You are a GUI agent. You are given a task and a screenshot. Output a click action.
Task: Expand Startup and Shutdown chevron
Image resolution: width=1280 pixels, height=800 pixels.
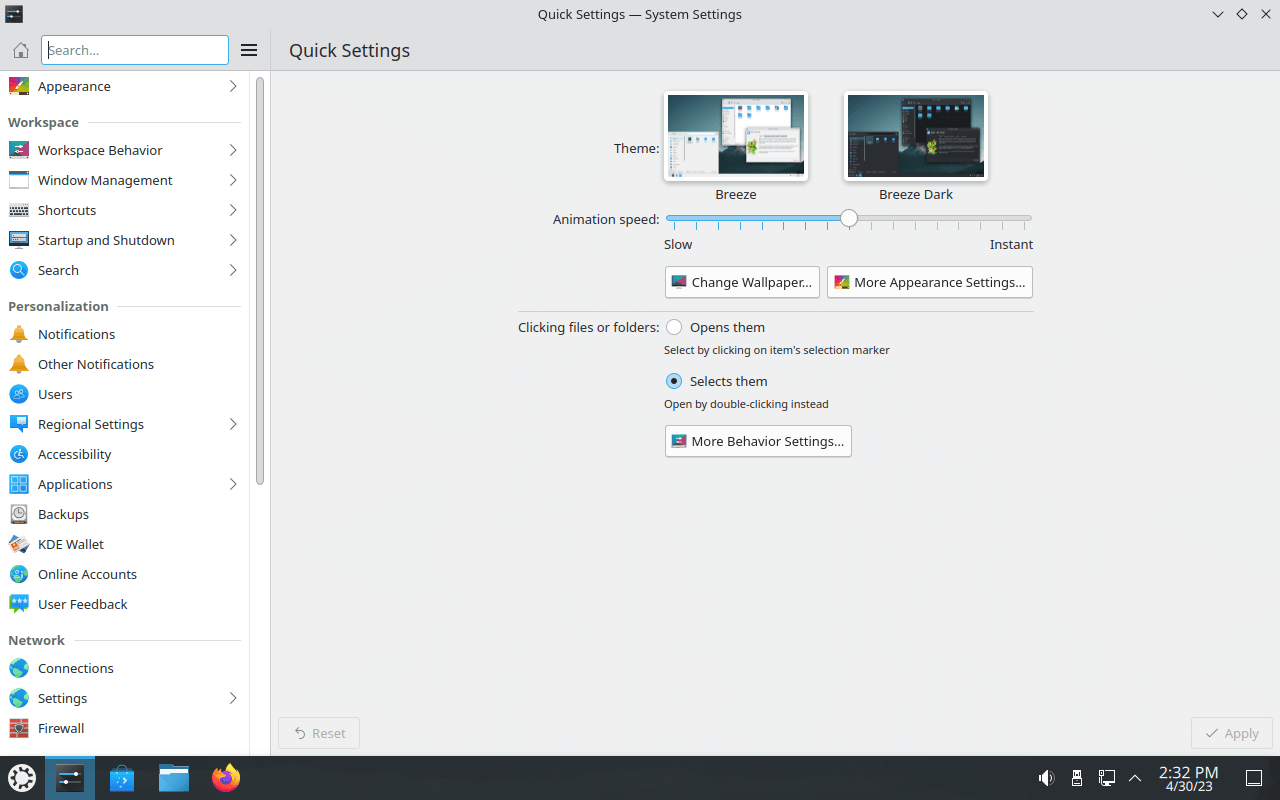pos(233,240)
